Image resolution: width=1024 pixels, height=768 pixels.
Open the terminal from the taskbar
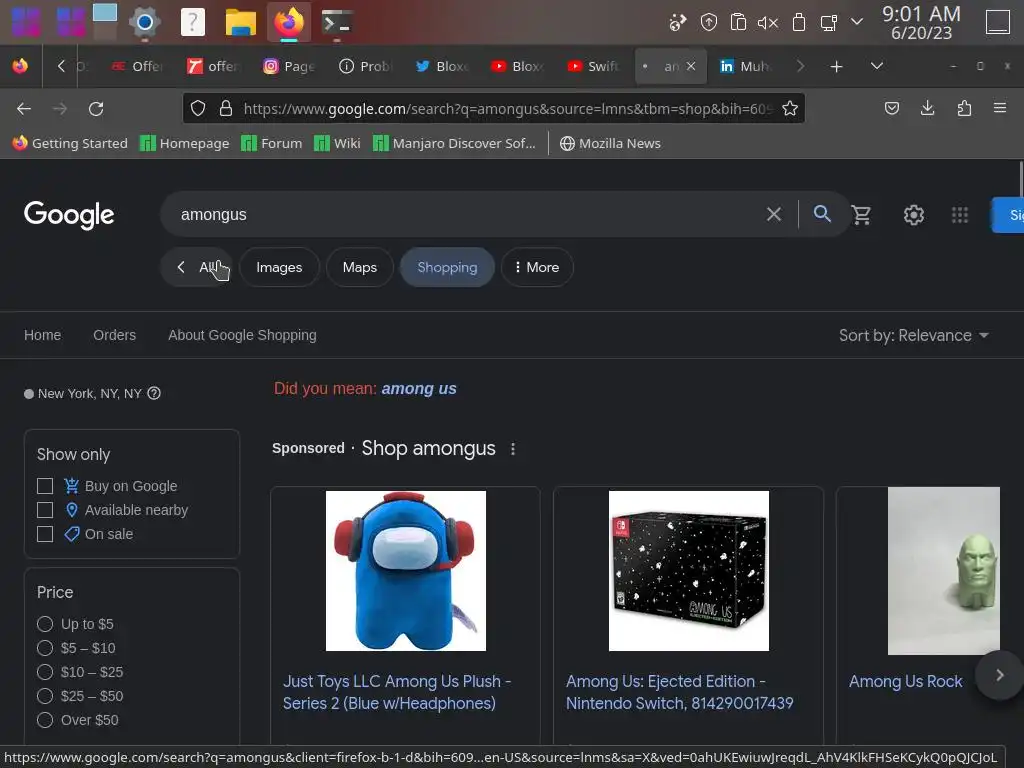(x=337, y=22)
